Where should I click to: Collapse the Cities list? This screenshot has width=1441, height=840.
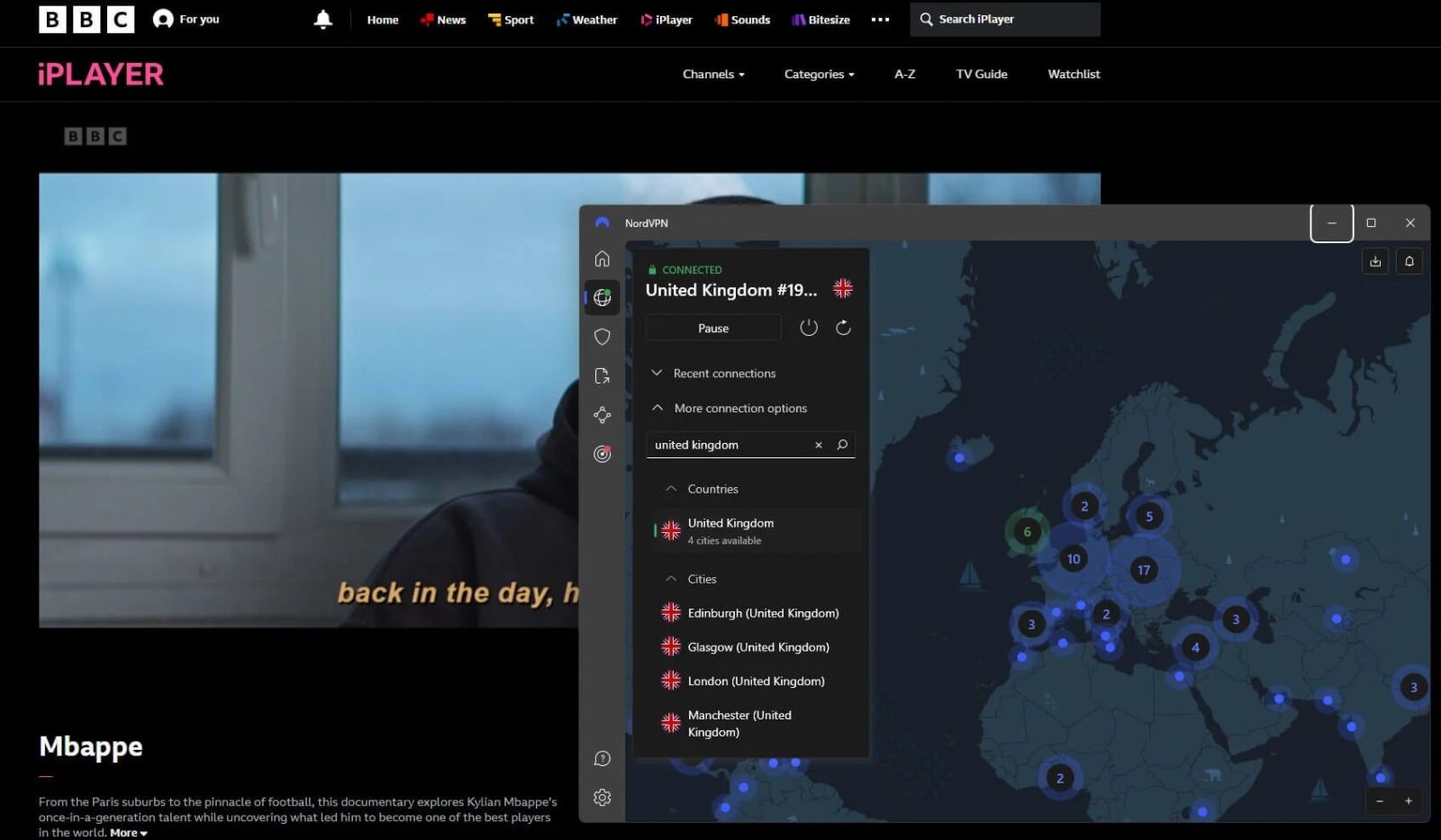click(x=691, y=579)
